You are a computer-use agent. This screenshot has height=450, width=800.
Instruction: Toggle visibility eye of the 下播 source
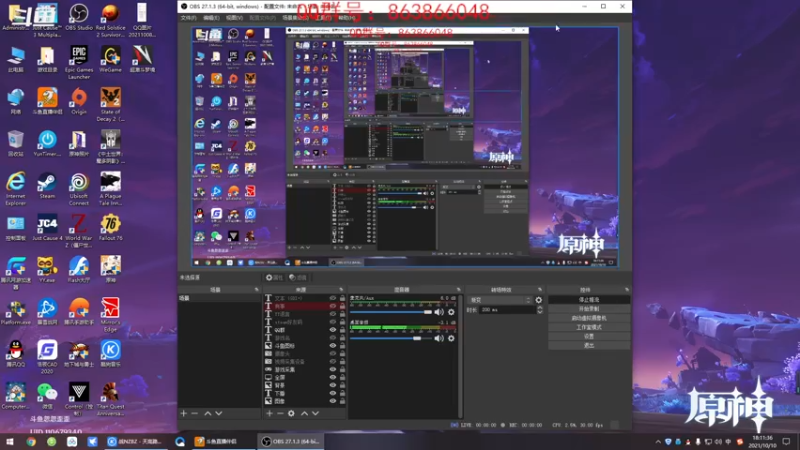coord(333,393)
